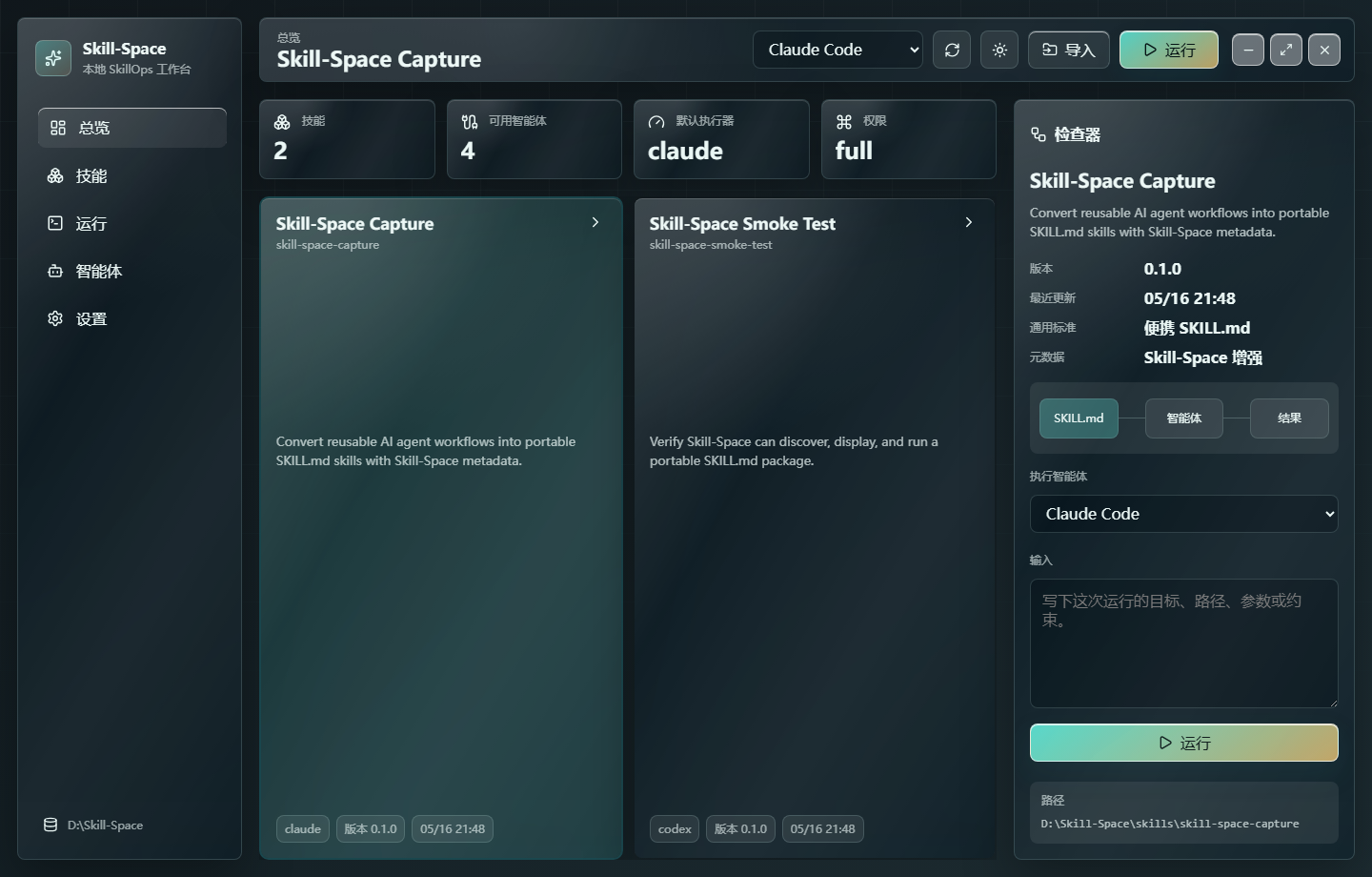Image resolution: width=1372 pixels, height=877 pixels.
Task: Click 版本 0.1.0 tag on Smoke Test card
Action: [x=741, y=829]
